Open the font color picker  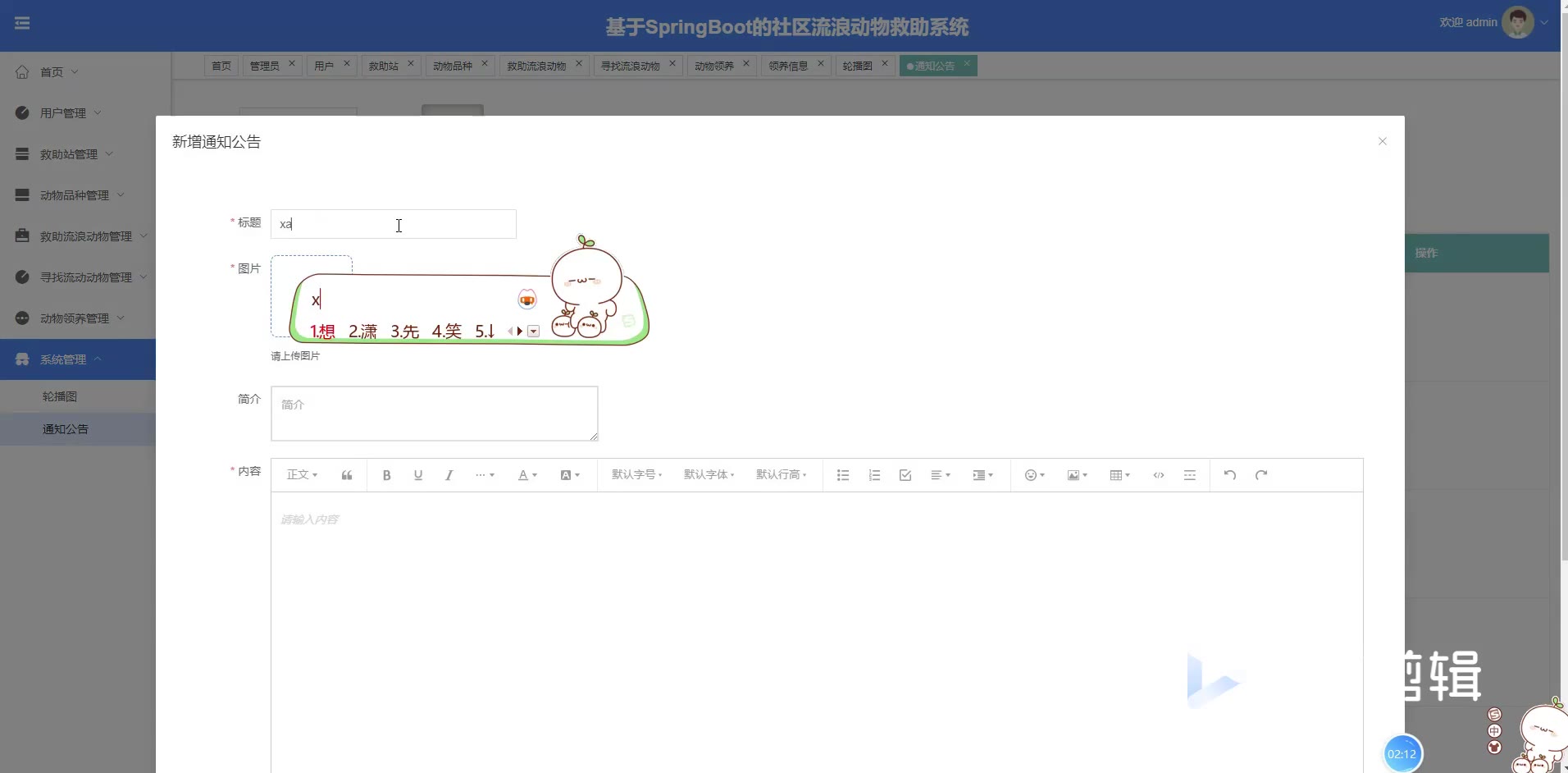coord(527,475)
